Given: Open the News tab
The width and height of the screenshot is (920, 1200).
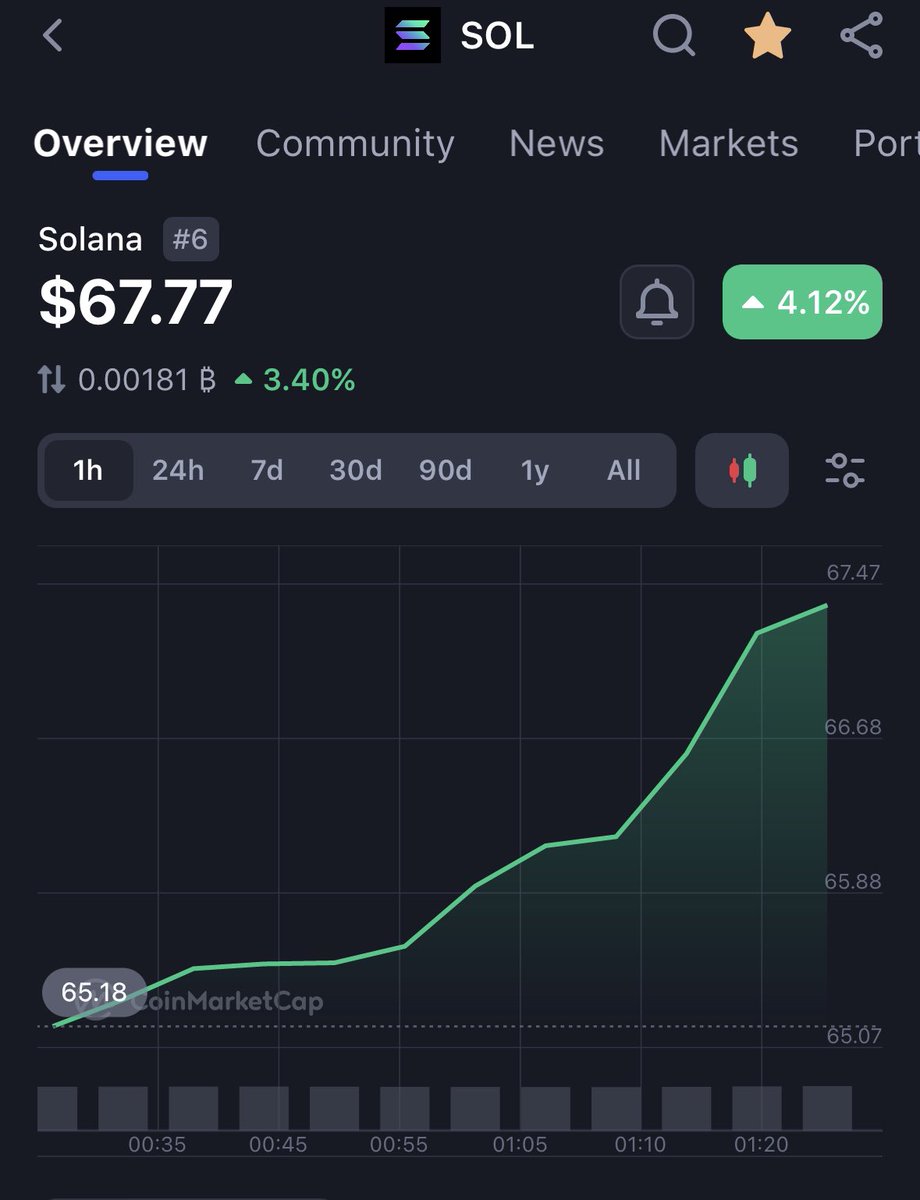Looking at the screenshot, I should click(x=556, y=144).
